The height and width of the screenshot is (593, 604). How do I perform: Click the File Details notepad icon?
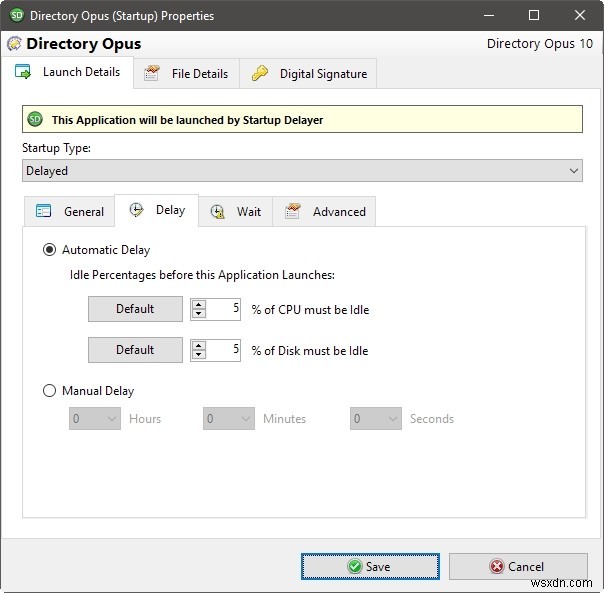[x=151, y=73]
